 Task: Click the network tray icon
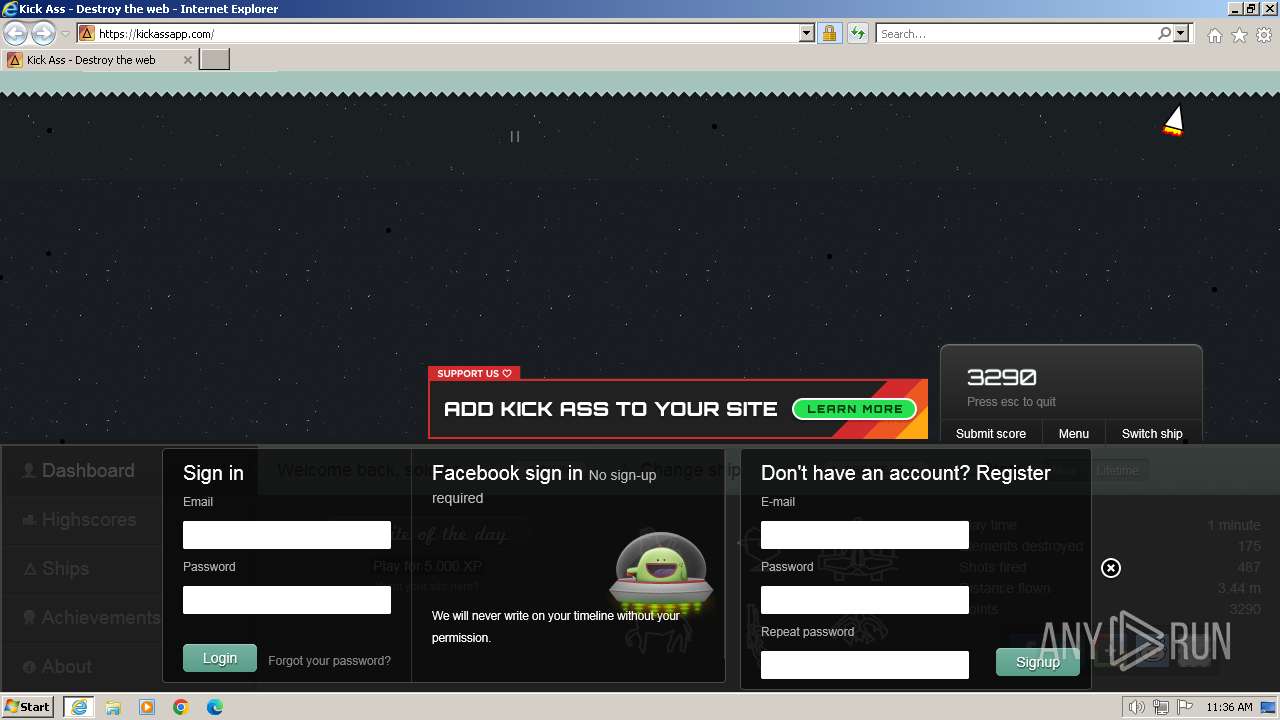point(1160,707)
